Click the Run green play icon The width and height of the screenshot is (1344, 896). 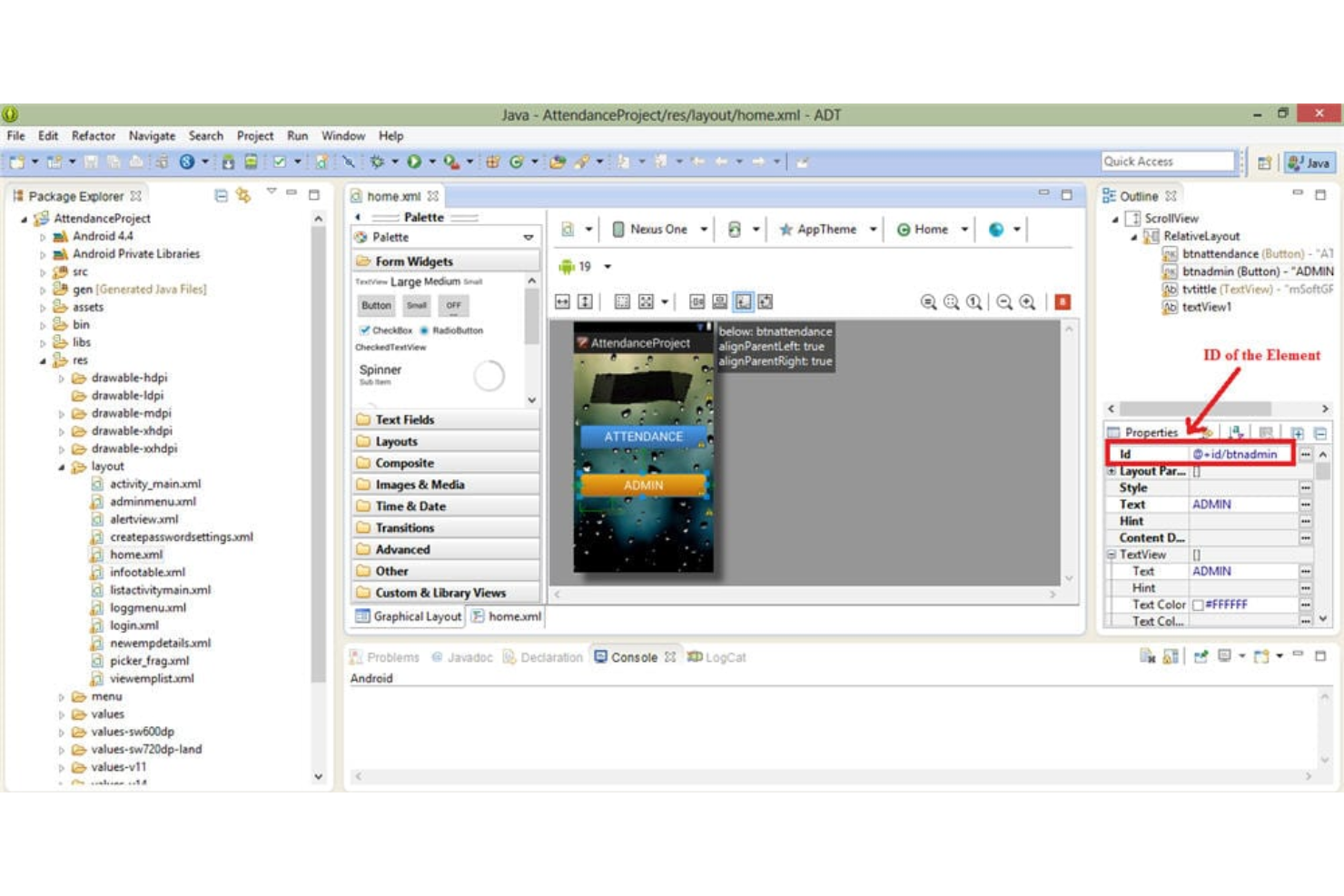pyautogui.click(x=414, y=162)
